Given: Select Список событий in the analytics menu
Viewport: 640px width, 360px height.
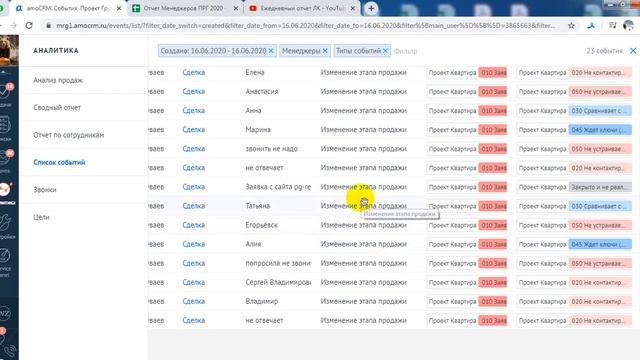Looking at the screenshot, I should pyautogui.click(x=59, y=162).
